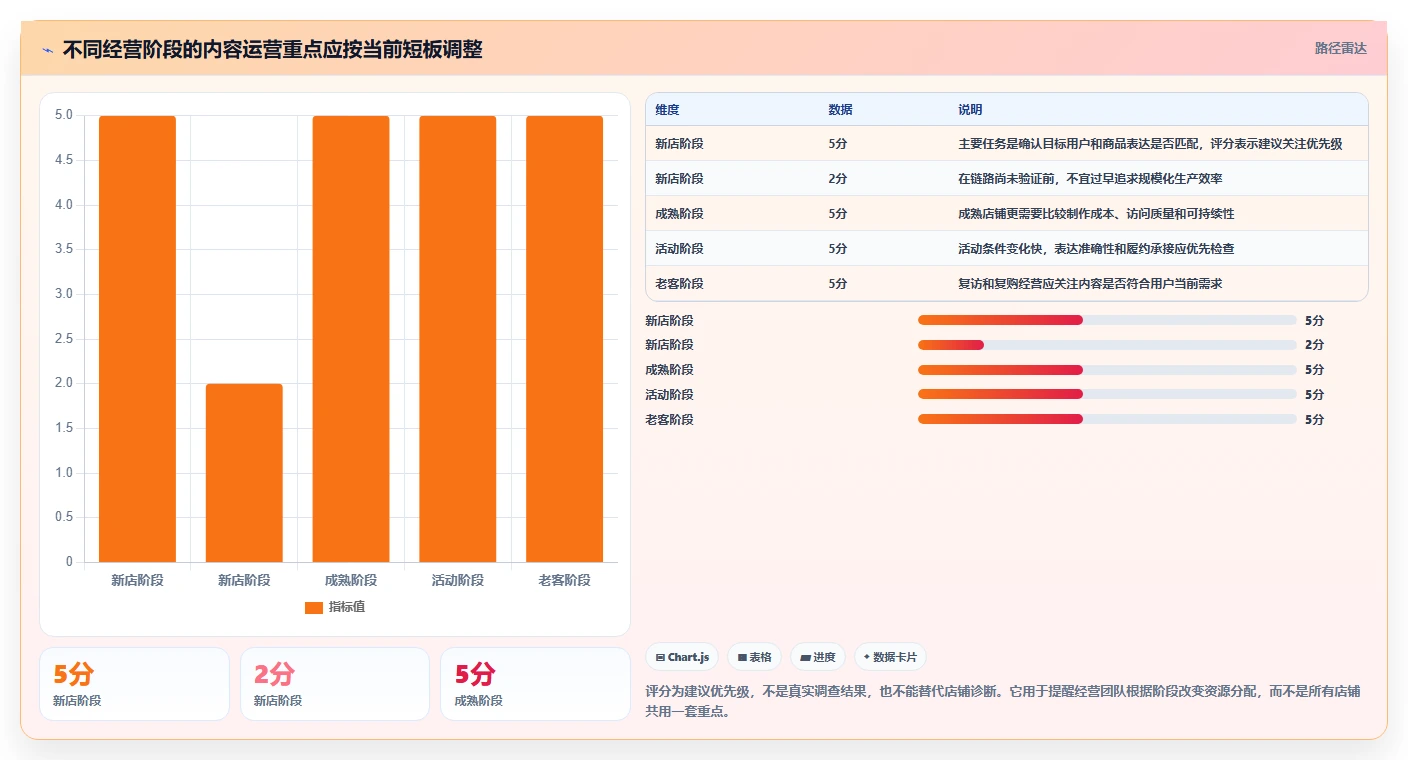
Task: Click the short 新店阶段 chart bar valued 2
Action: coord(244,473)
